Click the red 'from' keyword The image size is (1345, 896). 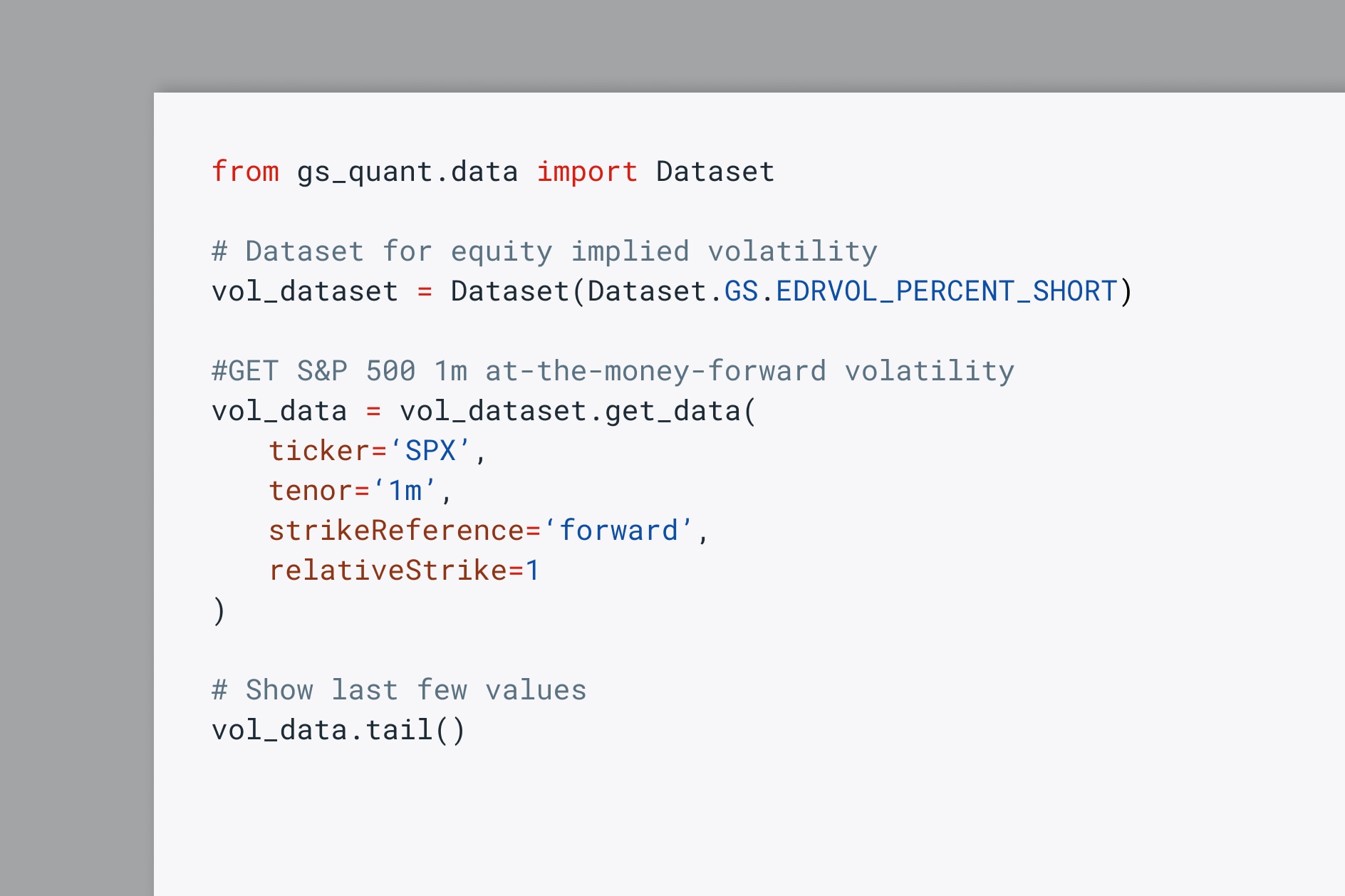[245, 172]
